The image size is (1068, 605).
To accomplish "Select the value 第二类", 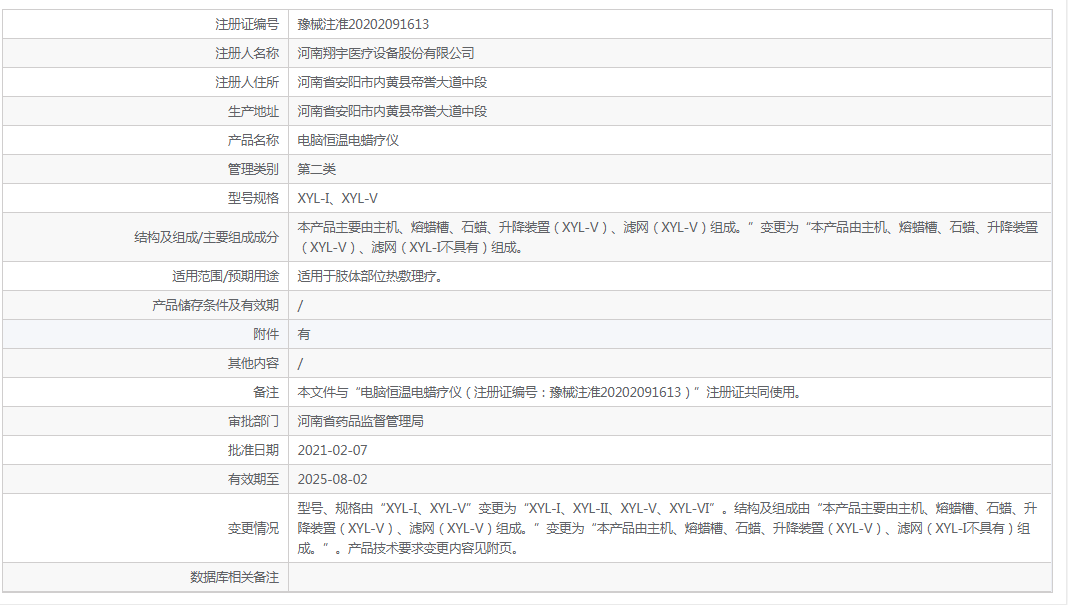I will pos(310,168).
